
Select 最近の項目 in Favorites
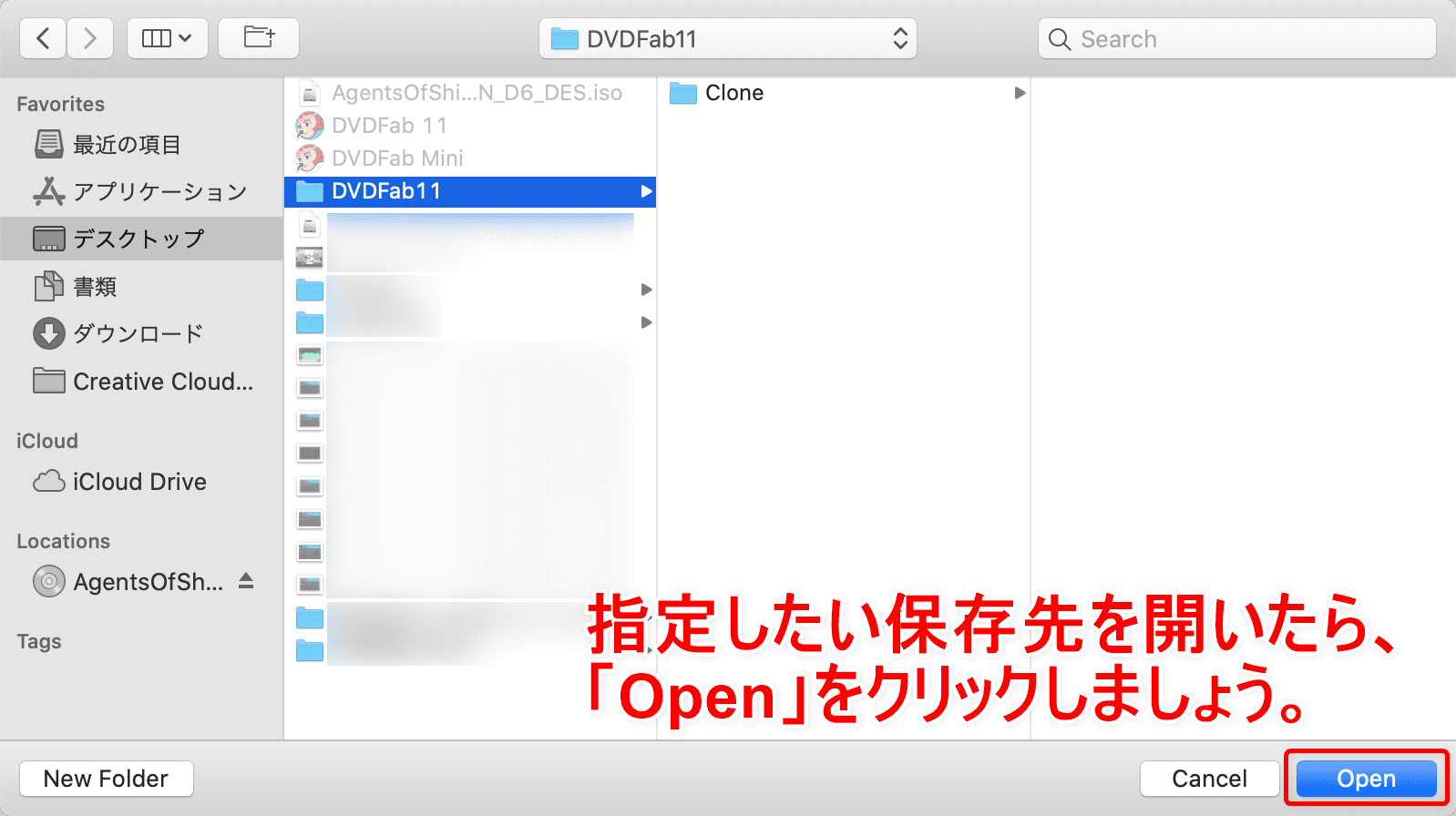point(141,144)
